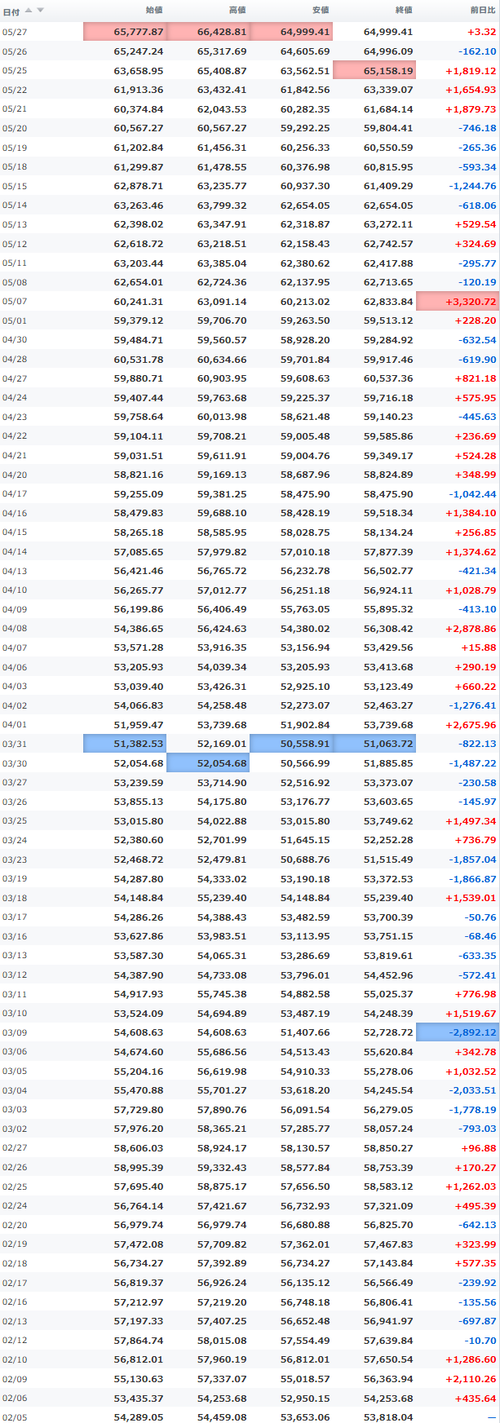Screen dimensions: 500x1423
Task: Select the 05/13 date cell
Action: [x=14, y=225]
